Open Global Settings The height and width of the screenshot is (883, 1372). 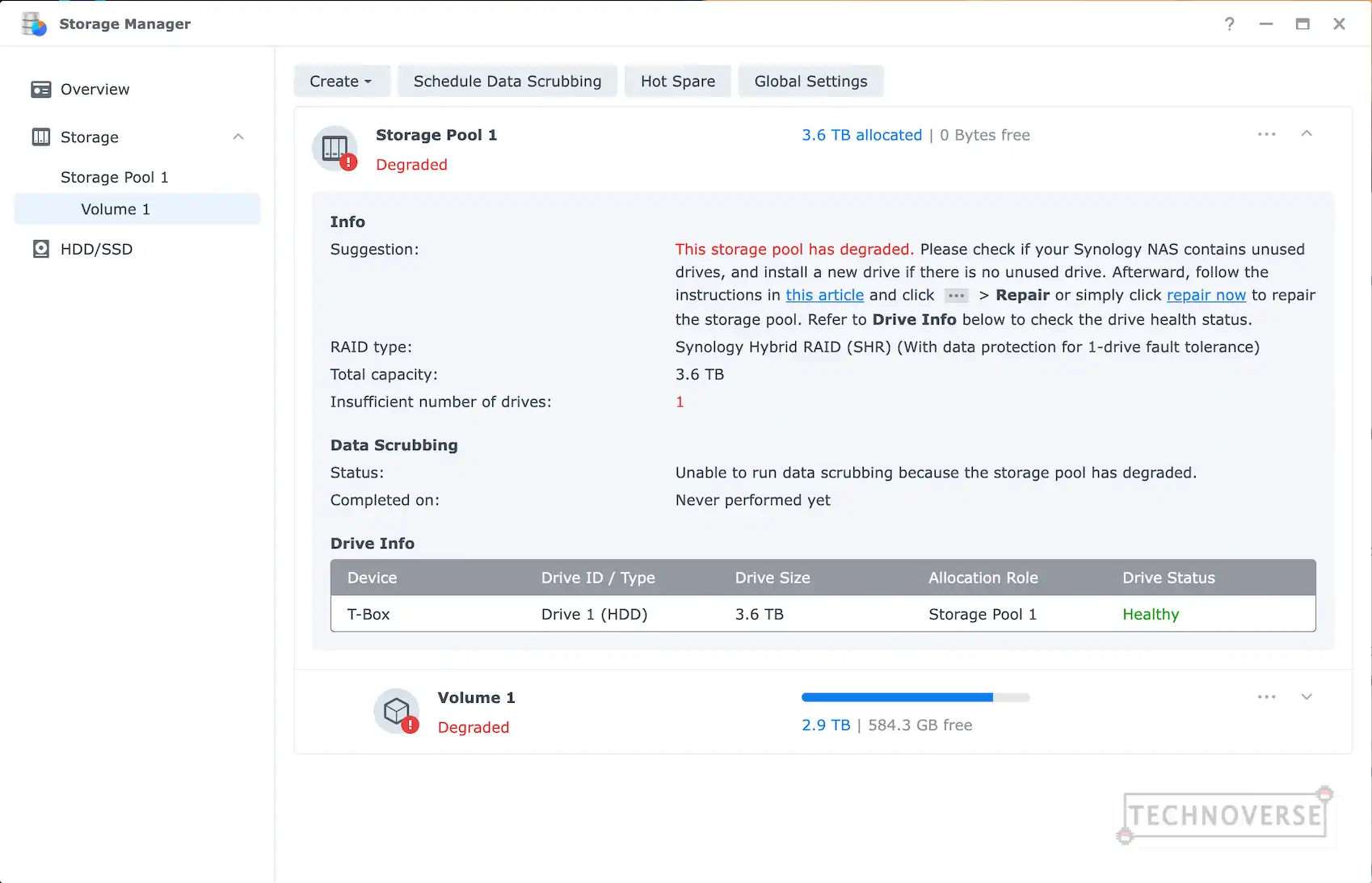click(810, 82)
